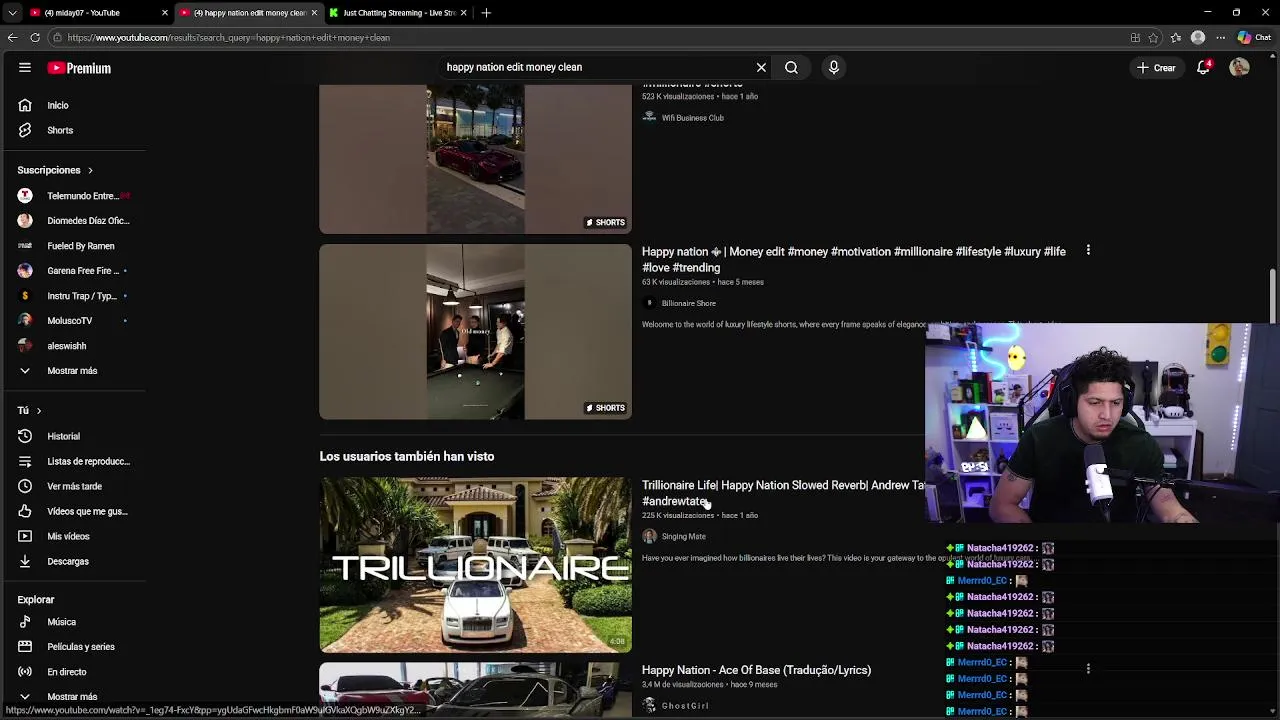Start voice search with the microphone
The width and height of the screenshot is (1280, 720).
click(x=834, y=67)
